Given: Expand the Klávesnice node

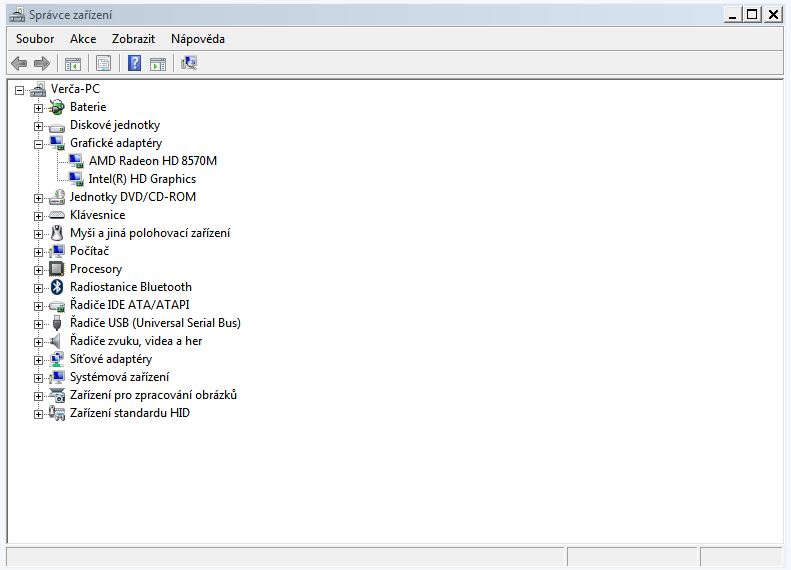Looking at the screenshot, I should click(38, 216).
